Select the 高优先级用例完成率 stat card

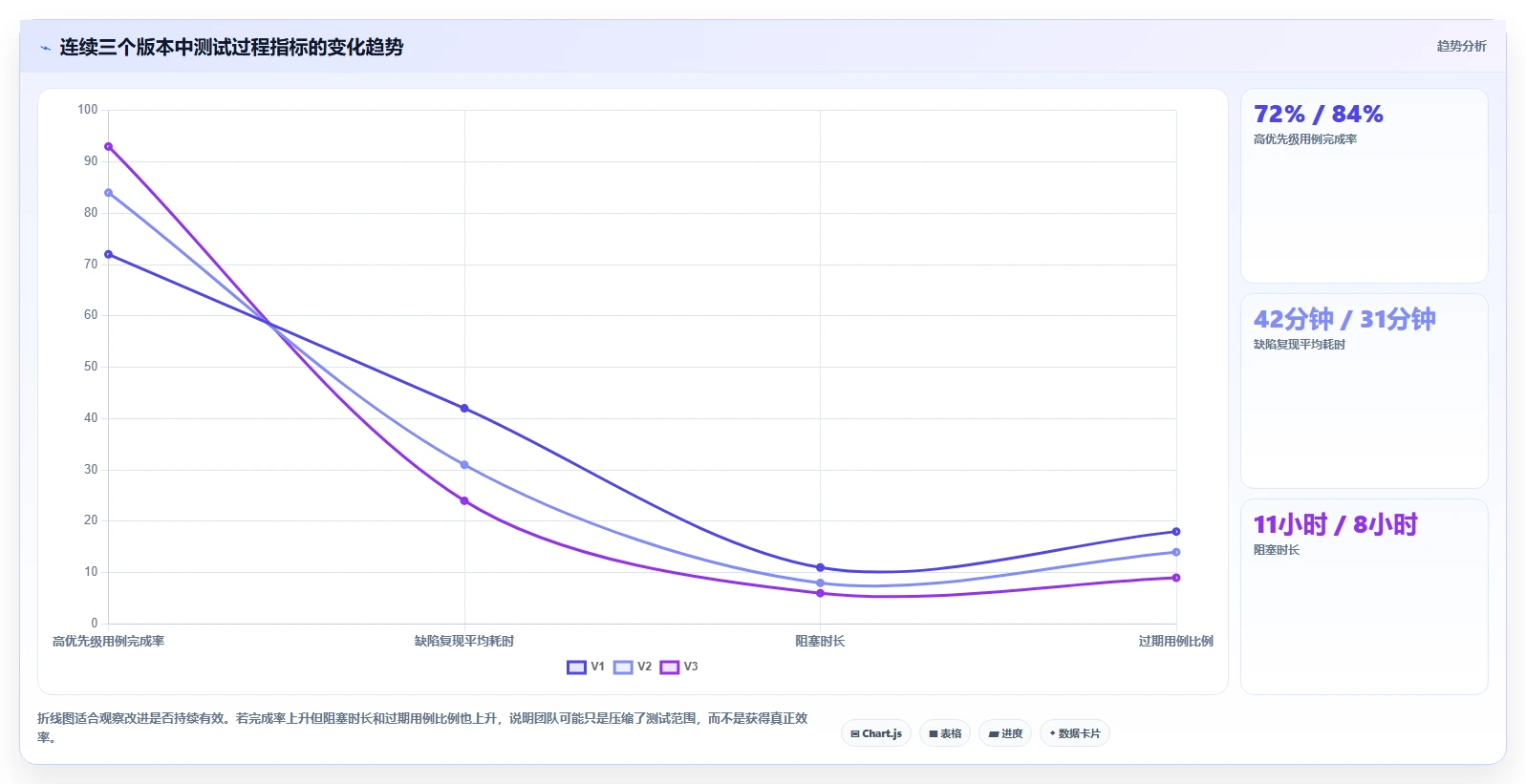click(x=1364, y=186)
